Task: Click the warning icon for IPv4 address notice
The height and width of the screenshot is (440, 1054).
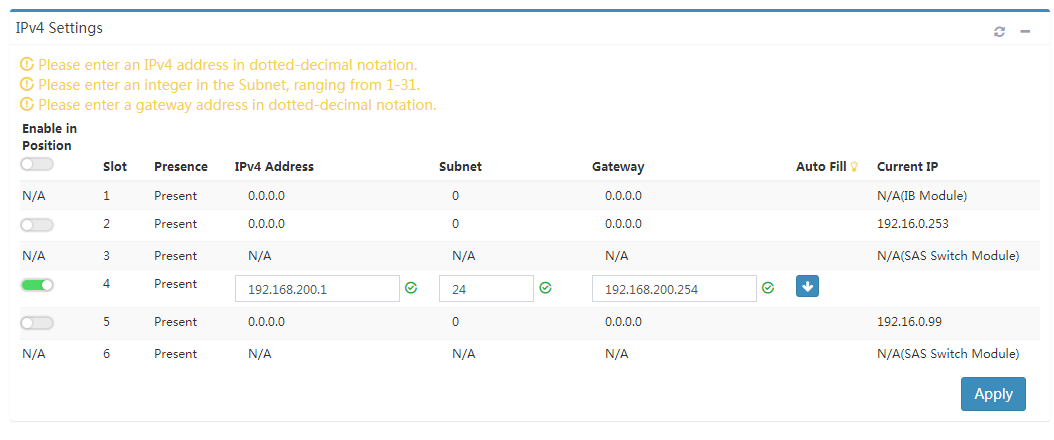Action: [26, 65]
